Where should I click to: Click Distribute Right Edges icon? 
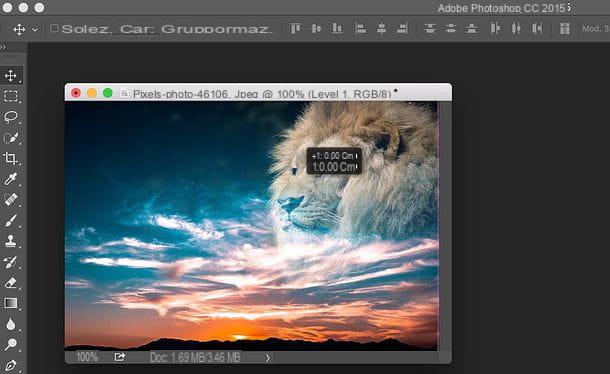pyautogui.click(x=537, y=28)
